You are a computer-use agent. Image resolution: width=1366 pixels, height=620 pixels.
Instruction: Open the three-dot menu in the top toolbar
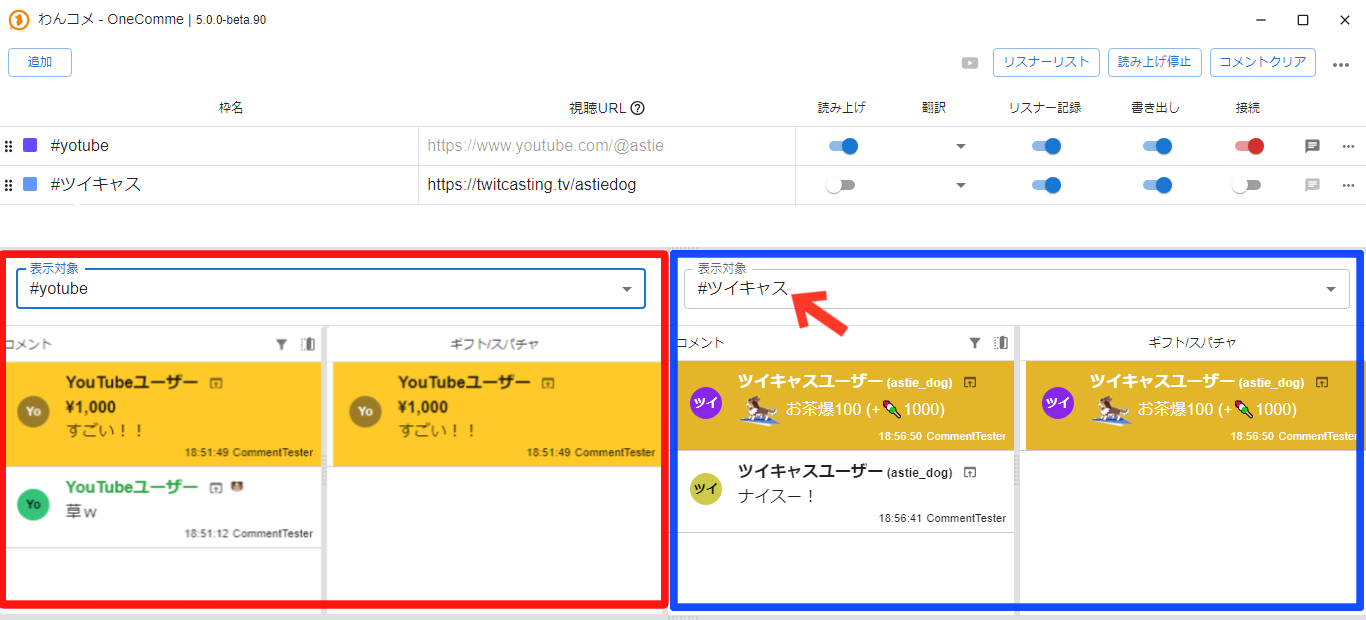click(x=1341, y=65)
